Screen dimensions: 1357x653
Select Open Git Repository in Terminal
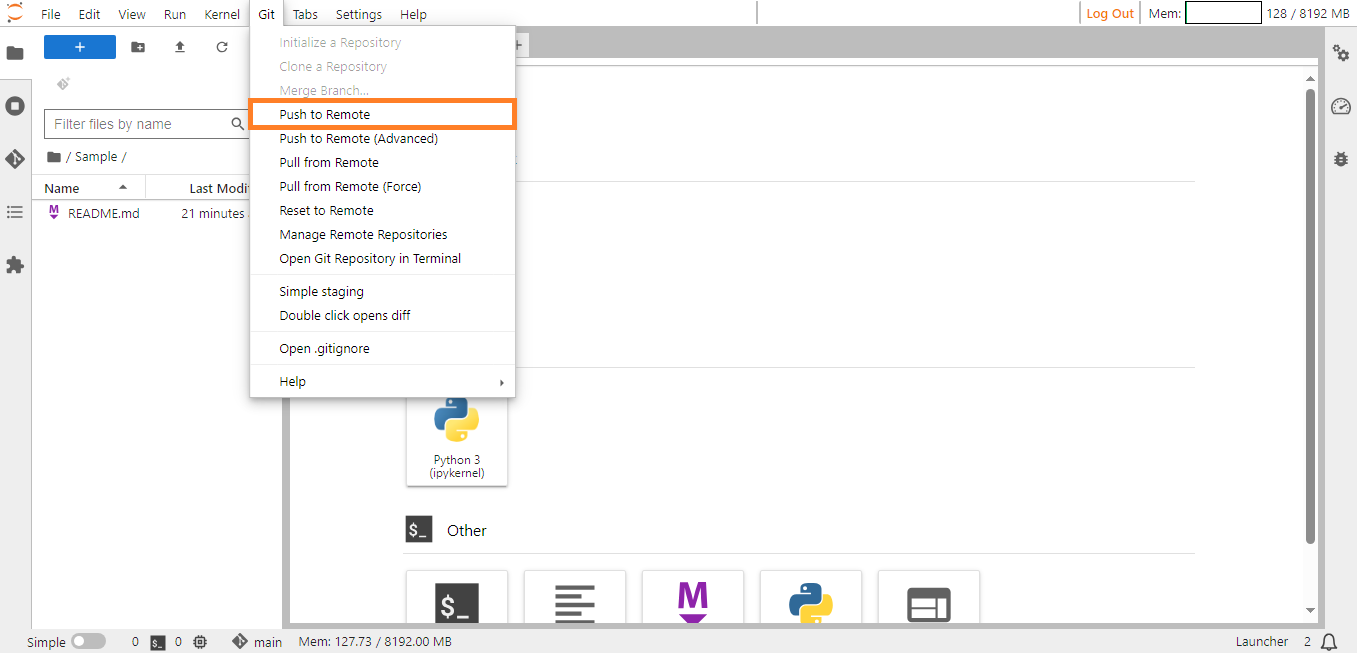point(382,259)
